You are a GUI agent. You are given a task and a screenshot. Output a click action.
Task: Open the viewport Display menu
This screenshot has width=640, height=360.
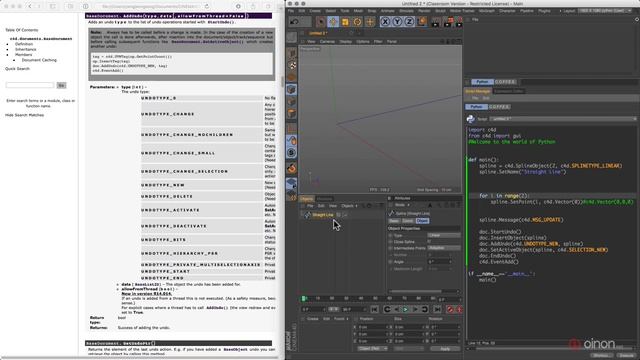(x=346, y=42)
